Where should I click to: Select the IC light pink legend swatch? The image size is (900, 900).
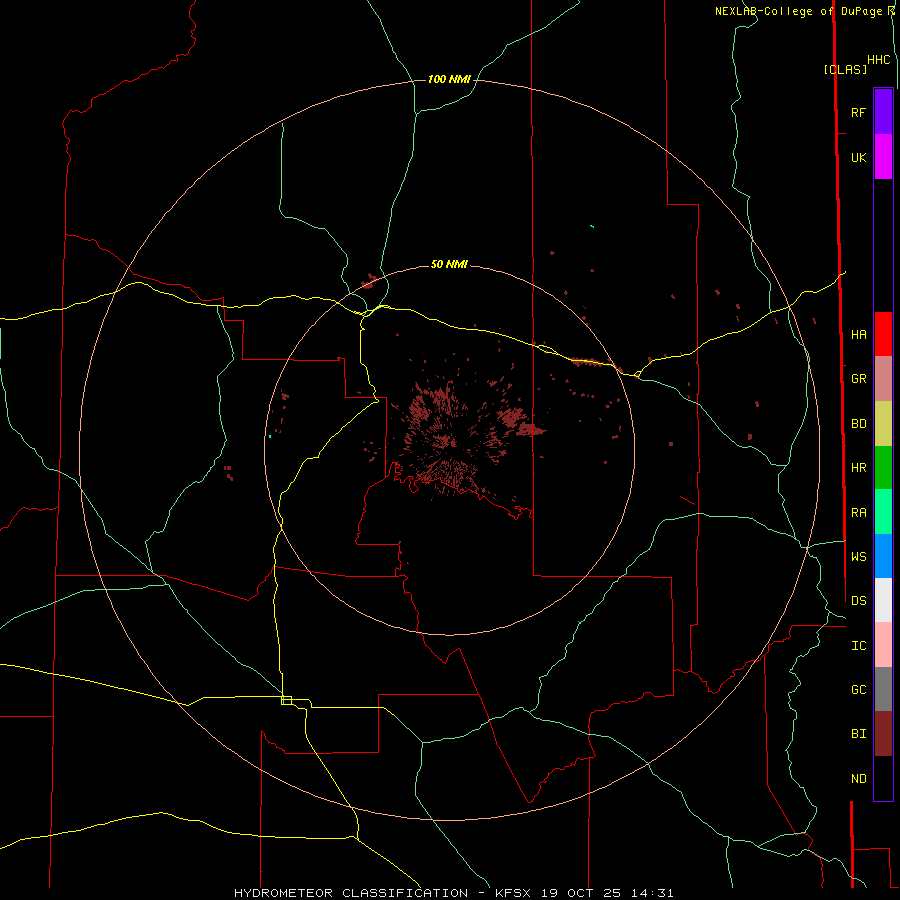[x=883, y=645]
